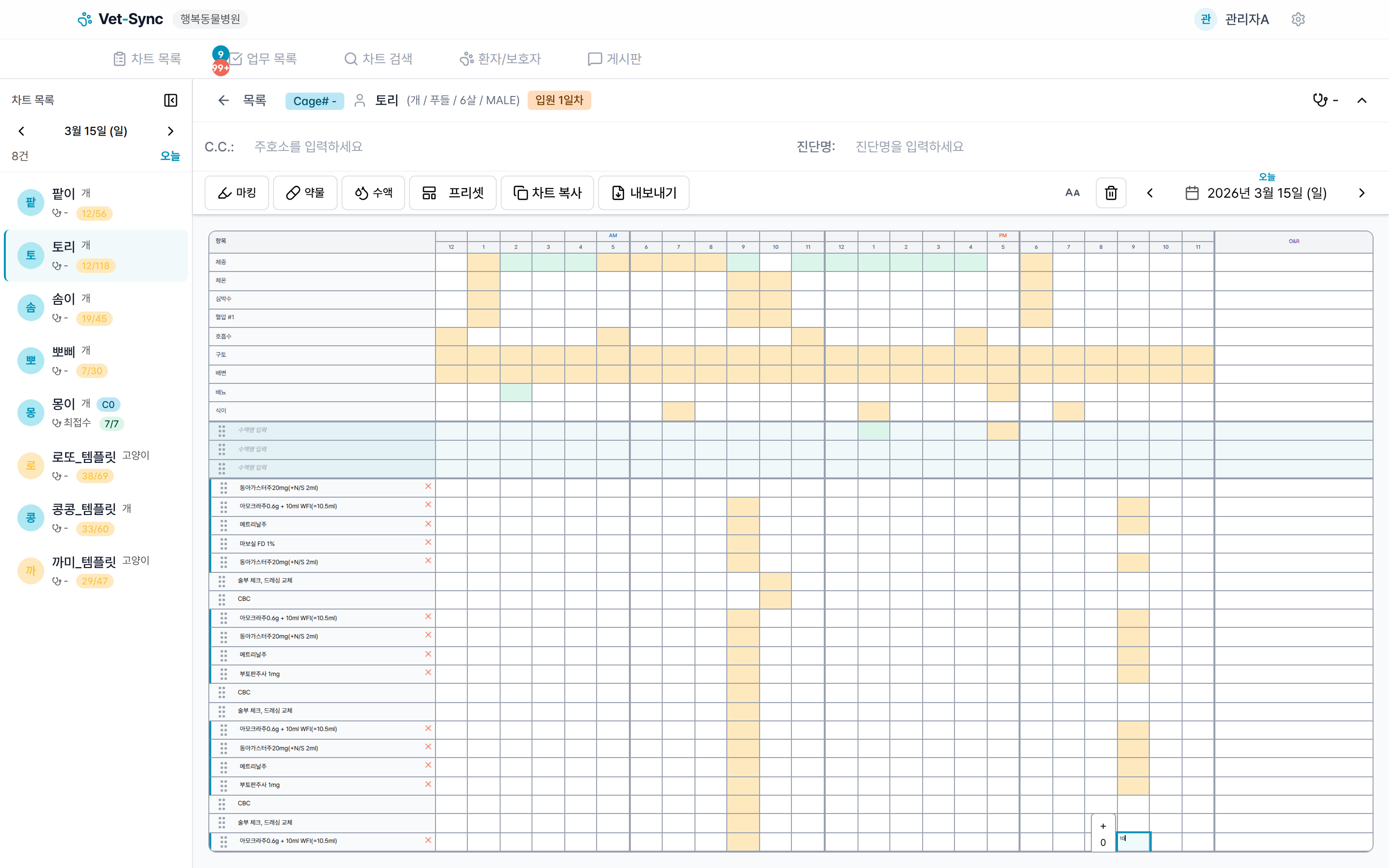Open the 약물 medication tool

[305, 193]
